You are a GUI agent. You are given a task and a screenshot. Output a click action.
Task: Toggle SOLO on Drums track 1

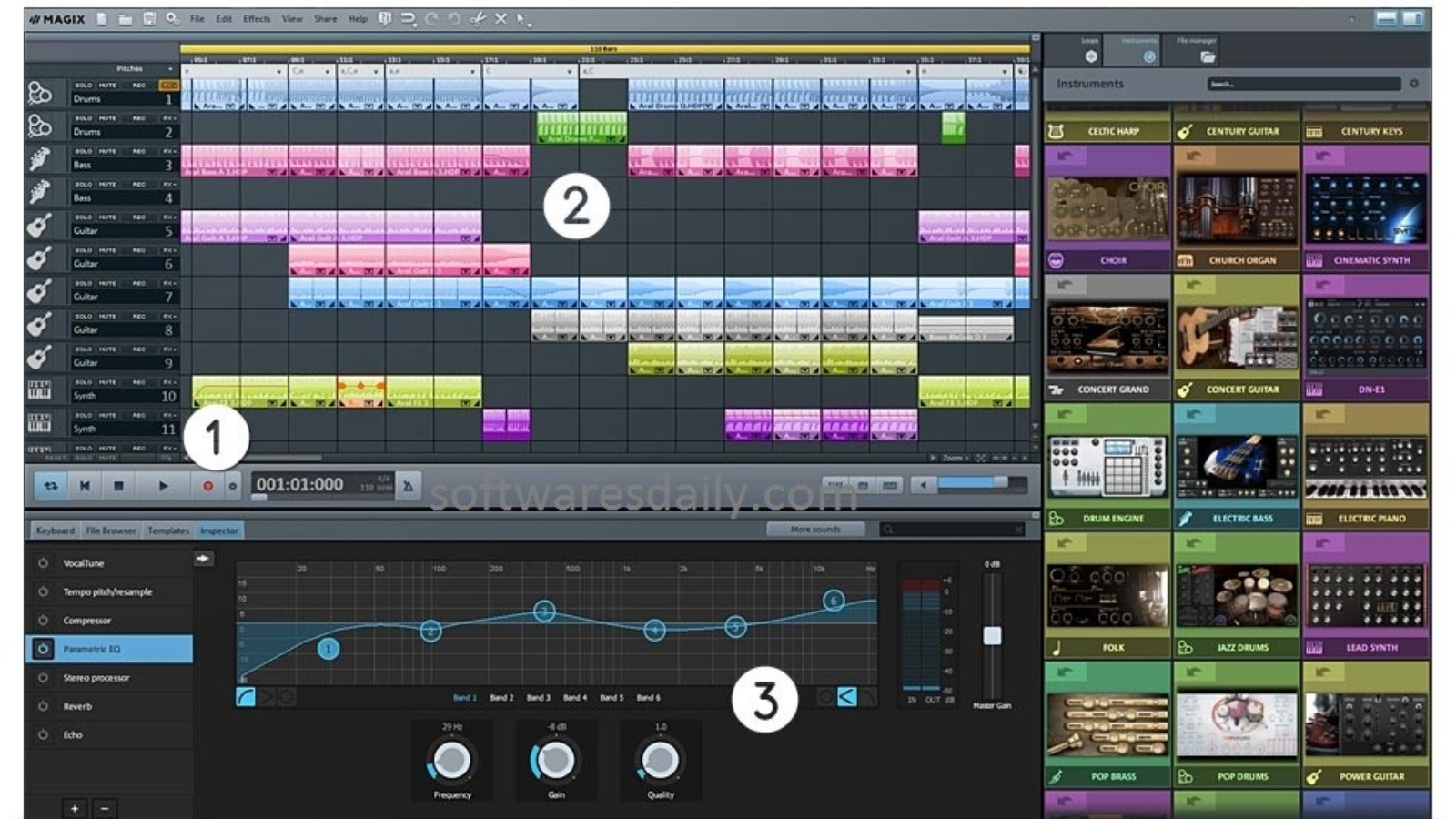click(84, 86)
